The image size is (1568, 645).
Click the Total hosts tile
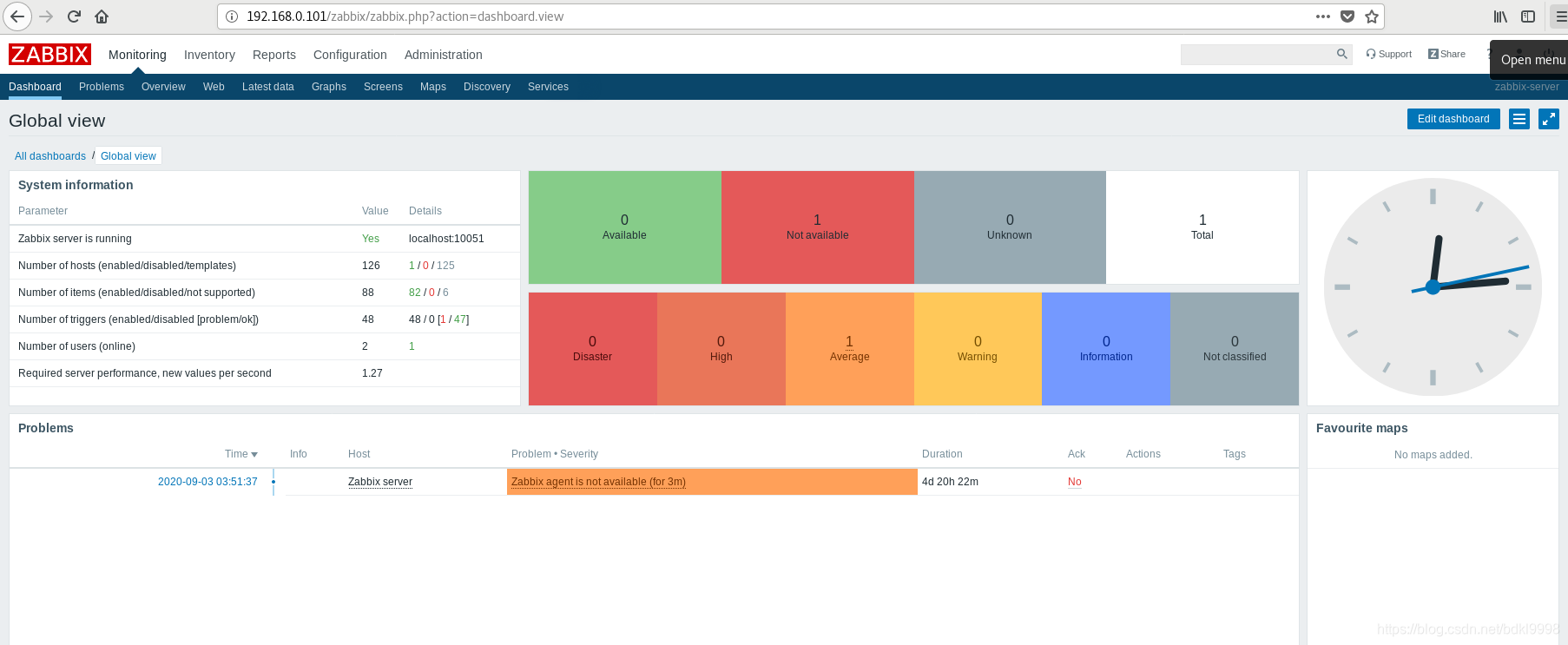[1202, 227]
